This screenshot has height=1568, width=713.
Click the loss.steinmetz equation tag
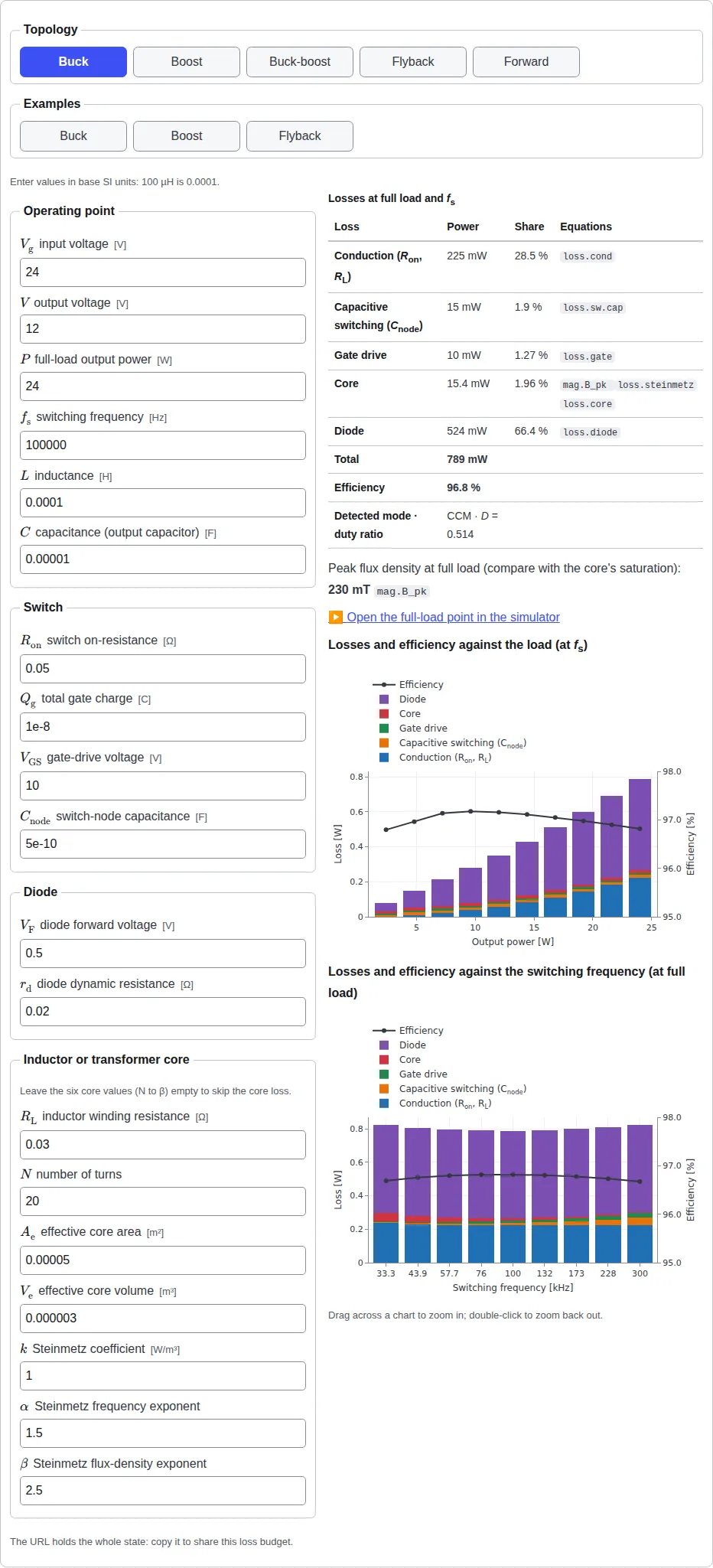pos(656,385)
